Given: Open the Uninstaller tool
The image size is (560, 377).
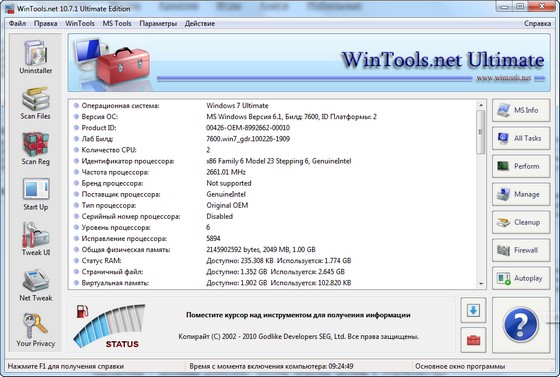Looking at the screenshot, I should [x=36, y=57].
